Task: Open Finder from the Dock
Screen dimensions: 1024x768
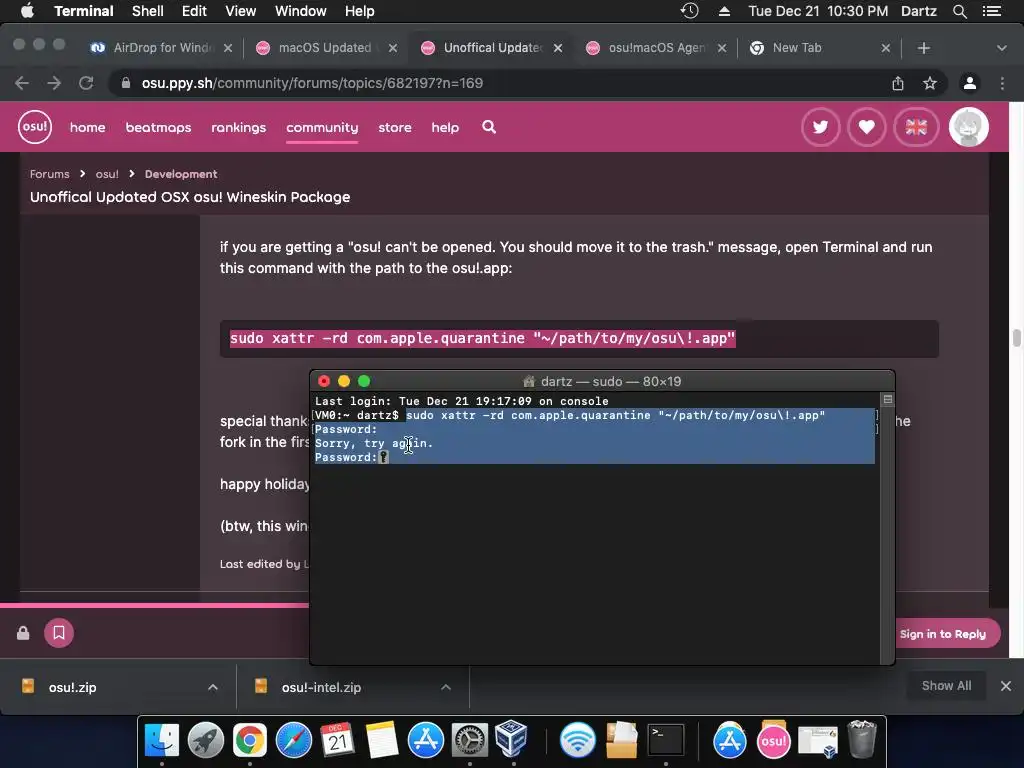Action: point(161,741)
